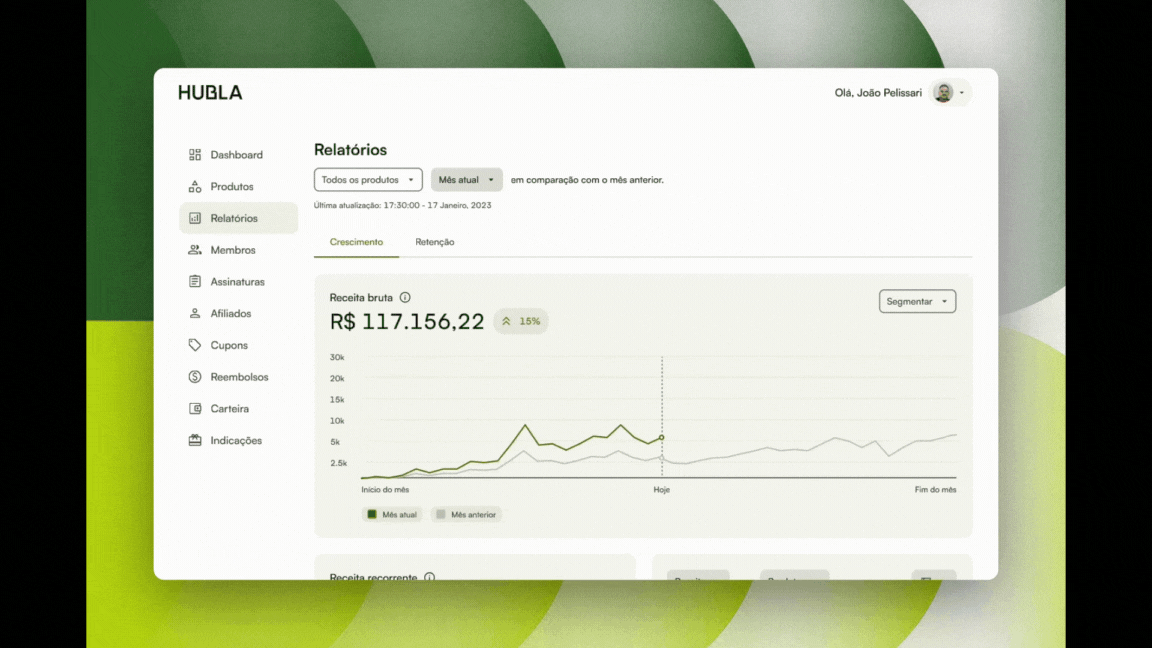
Task: Click info icon next to Receita bruta
Action: pyautogui.click(x=405, y=298)
